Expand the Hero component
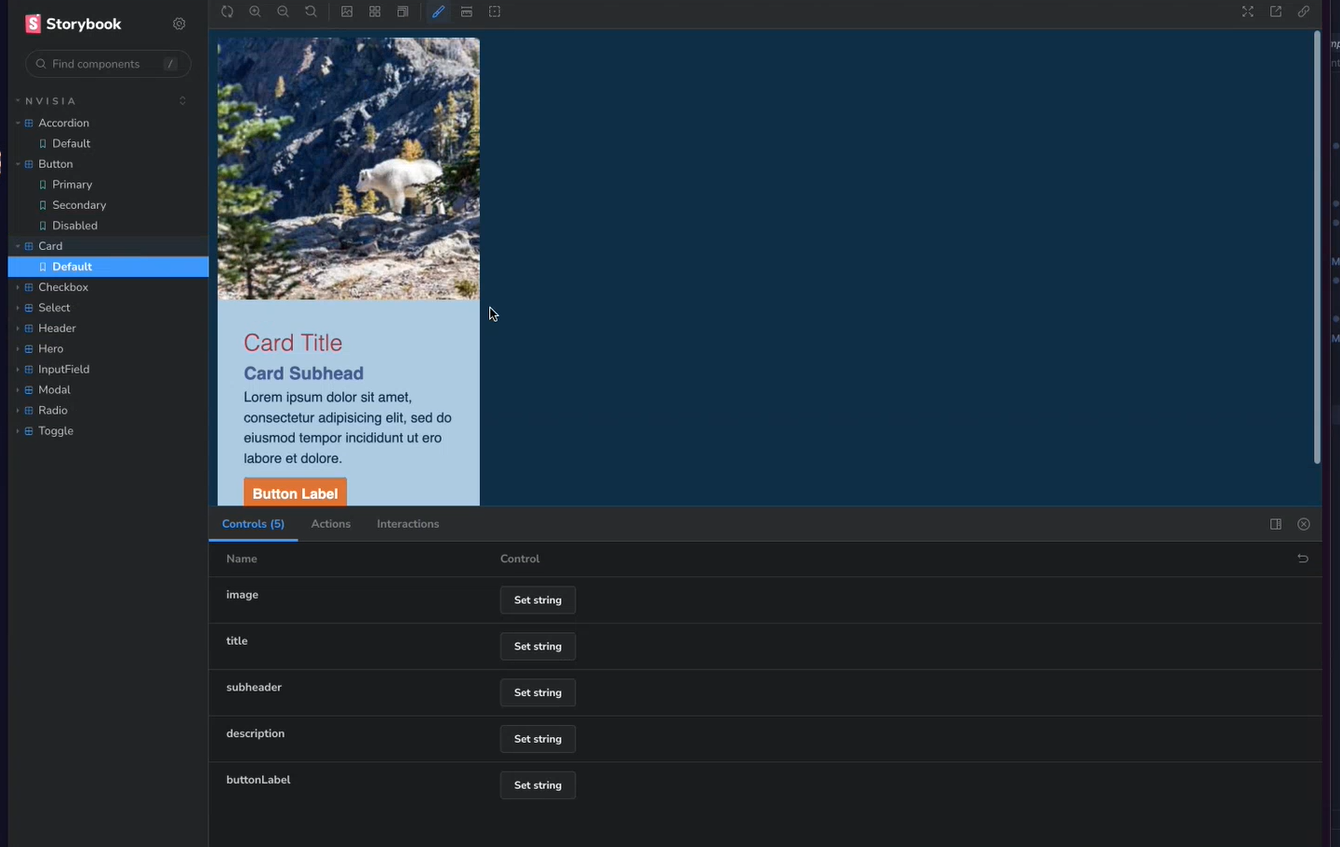Screen dimensions: 1340x847 (x=50, y=349)
